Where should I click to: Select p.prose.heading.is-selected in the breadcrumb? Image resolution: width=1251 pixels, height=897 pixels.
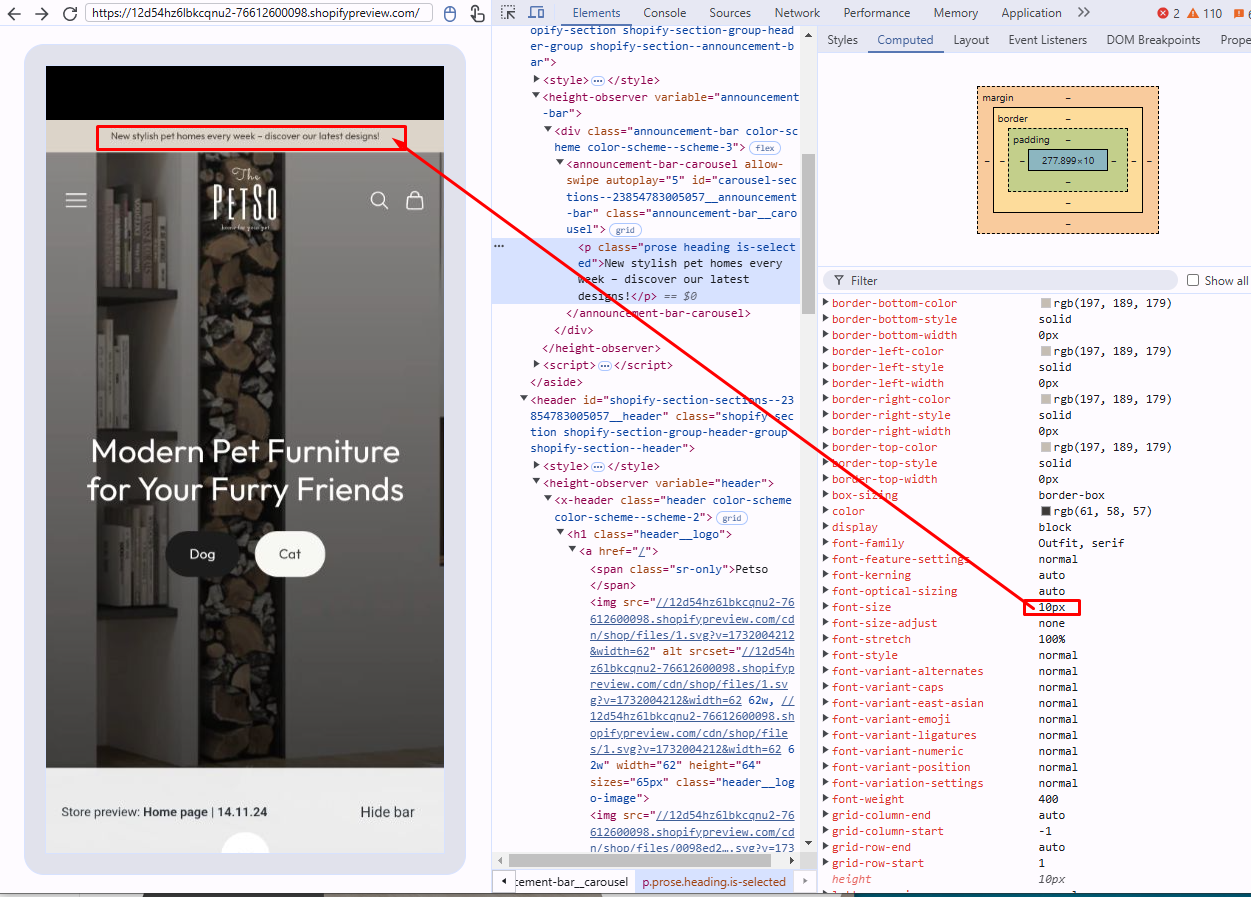(x=714, y=882)
